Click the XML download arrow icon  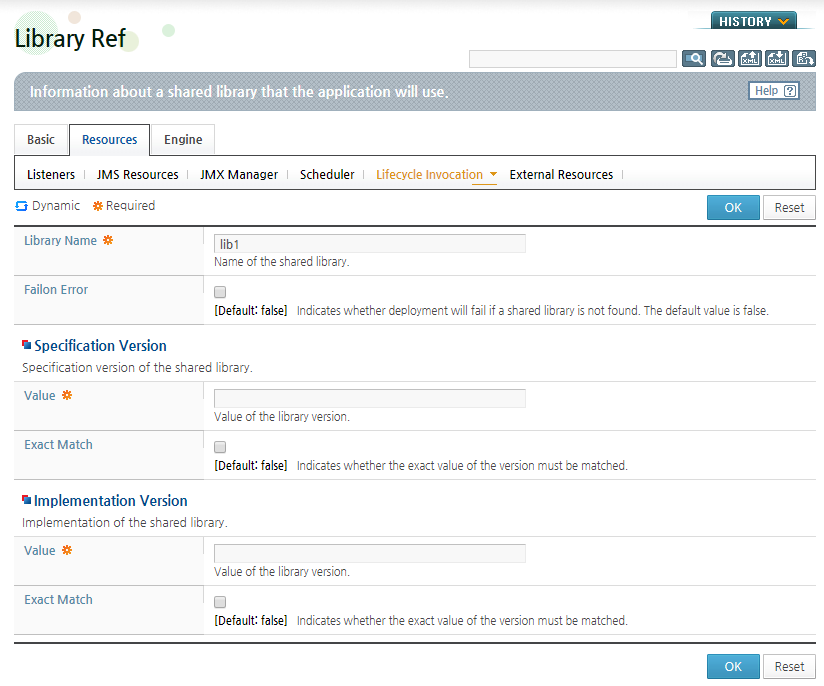coord(777,59)
